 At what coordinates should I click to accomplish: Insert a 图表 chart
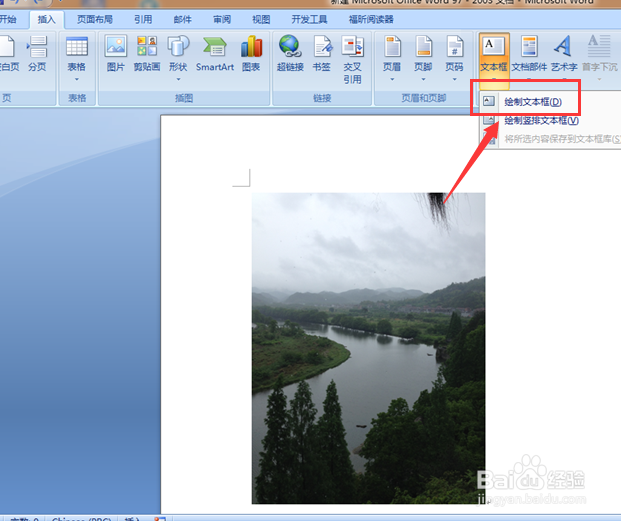click(x=251, y=53)
